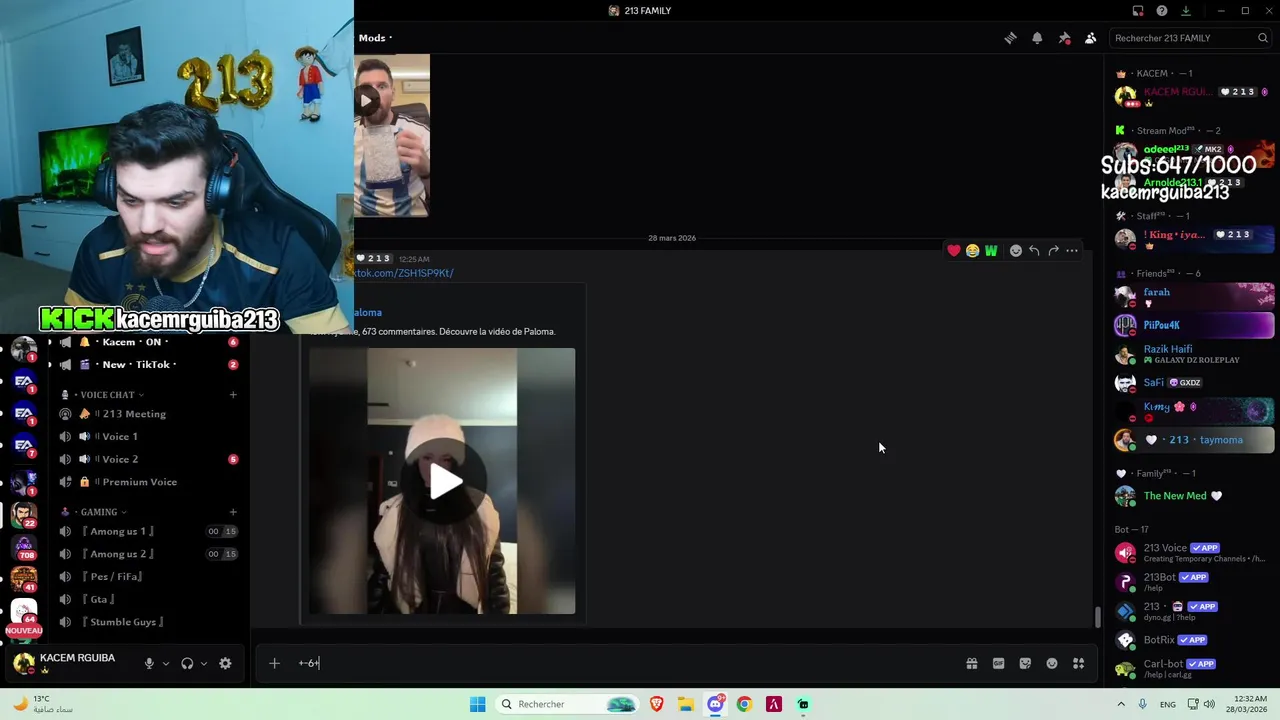Viewport: 1280px width, 720px height.
Task: Open User Settings gear icon
Action: (x=225, y=663)
